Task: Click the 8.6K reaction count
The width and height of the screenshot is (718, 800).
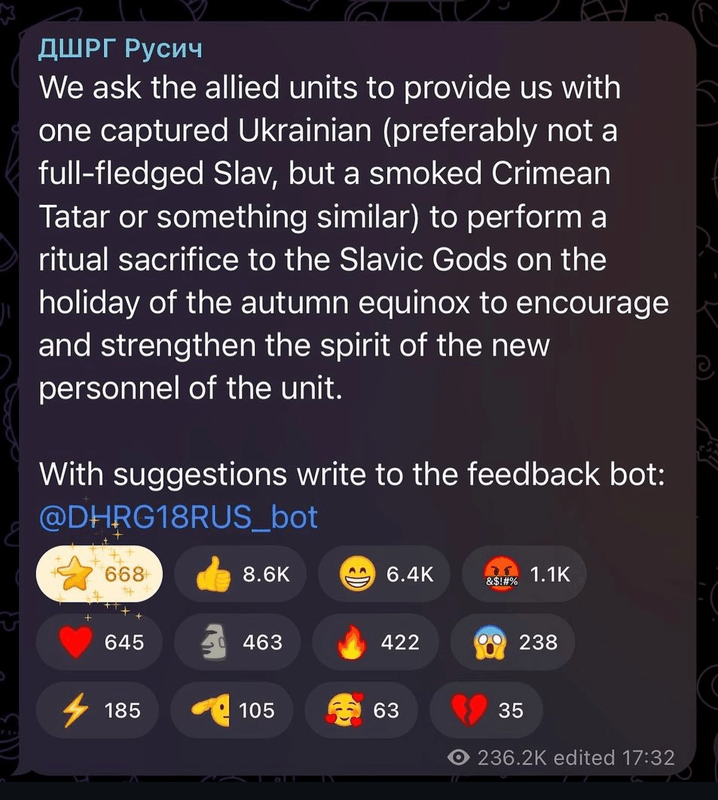Action: click(266, 575)
